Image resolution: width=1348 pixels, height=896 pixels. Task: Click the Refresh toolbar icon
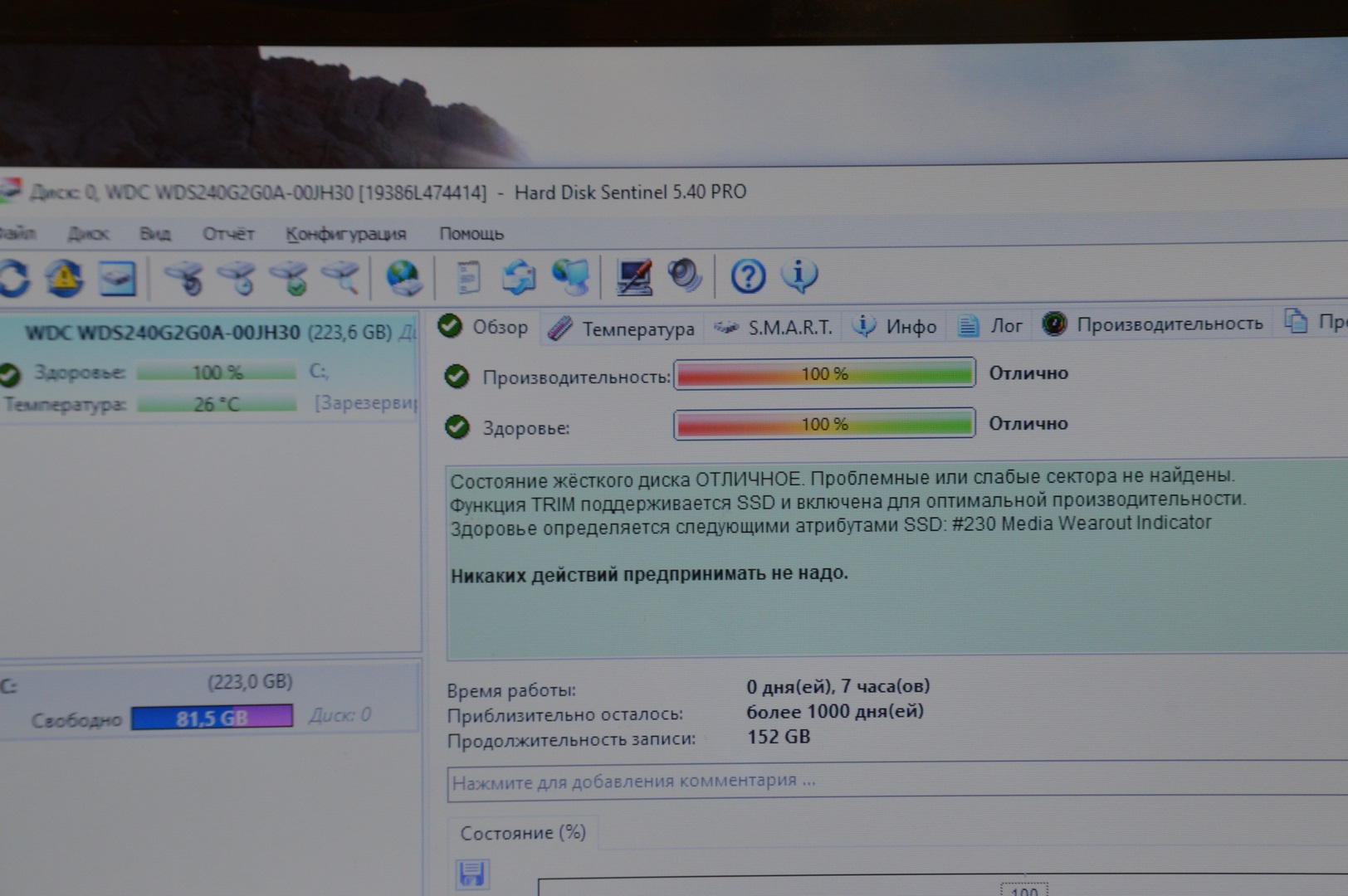tap(14, 278)
